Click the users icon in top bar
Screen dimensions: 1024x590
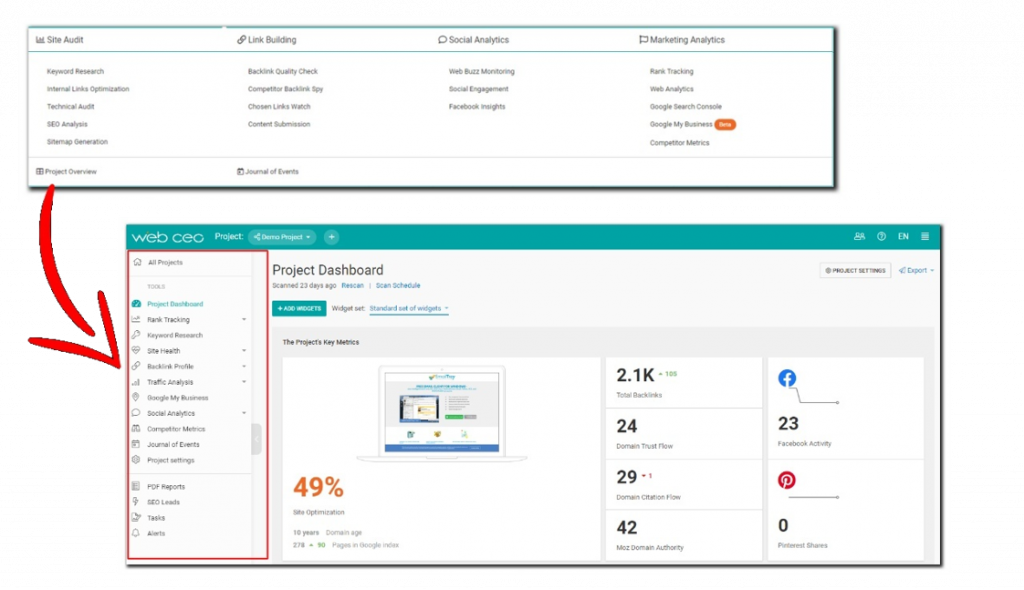[x=859, y=237]
